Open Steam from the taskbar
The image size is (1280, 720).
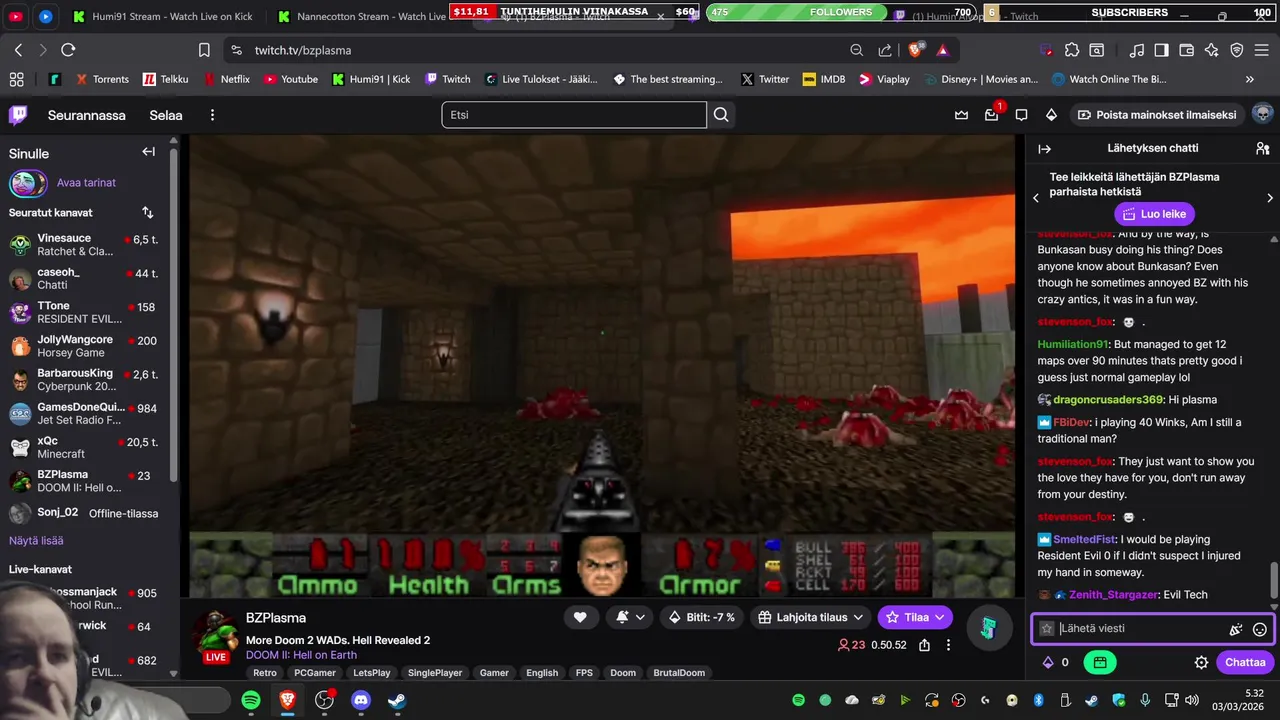[397, 701]
